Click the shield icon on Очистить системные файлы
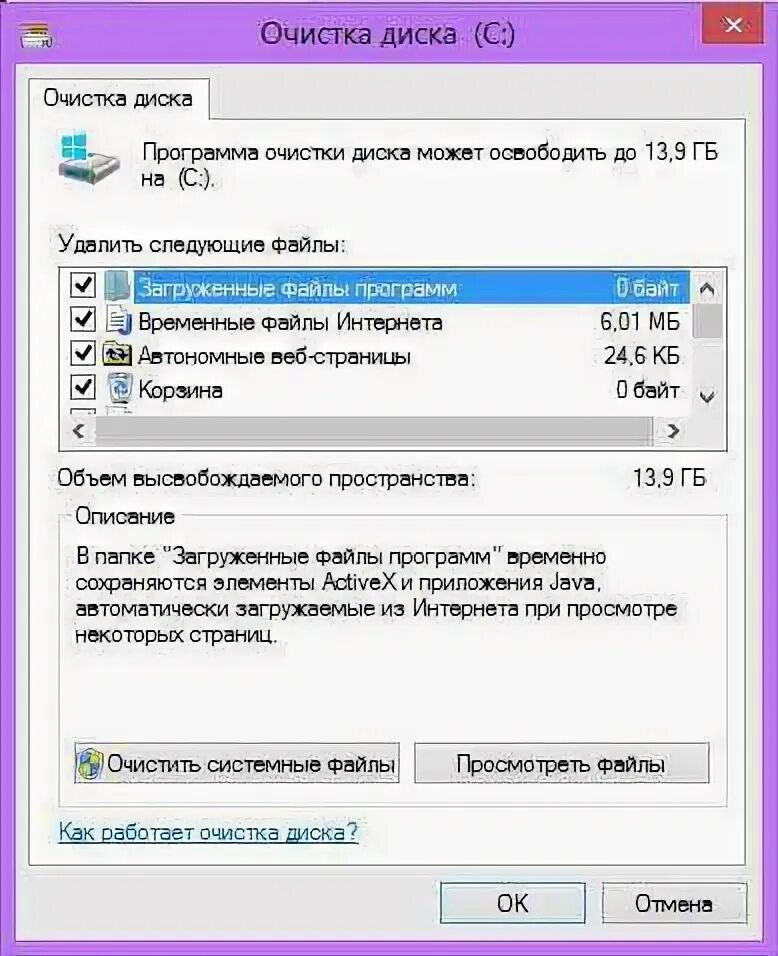 [90, 763]
